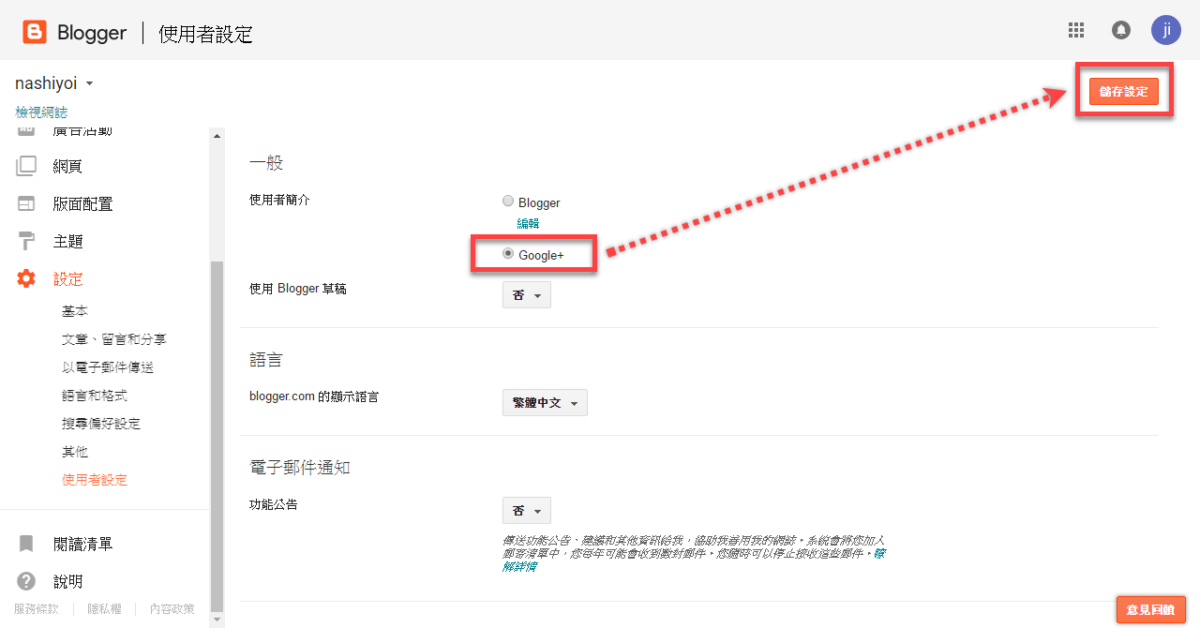Open the 設定 menu item
The image size is (1200, 628).
68,279
